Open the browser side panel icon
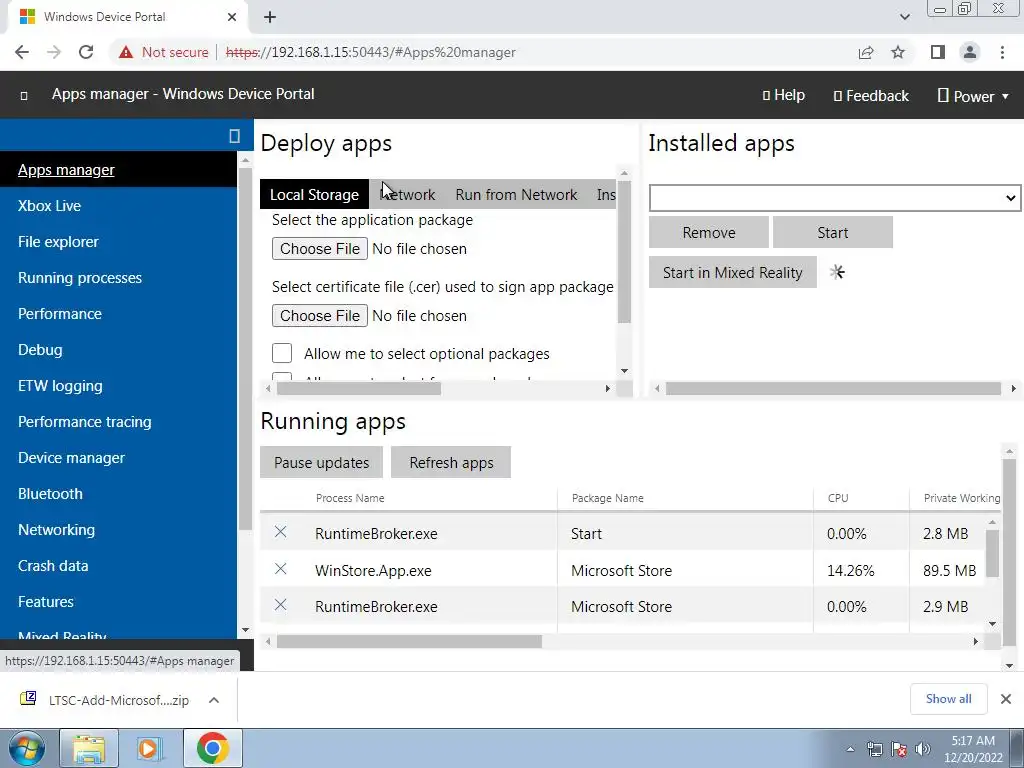 938,52
